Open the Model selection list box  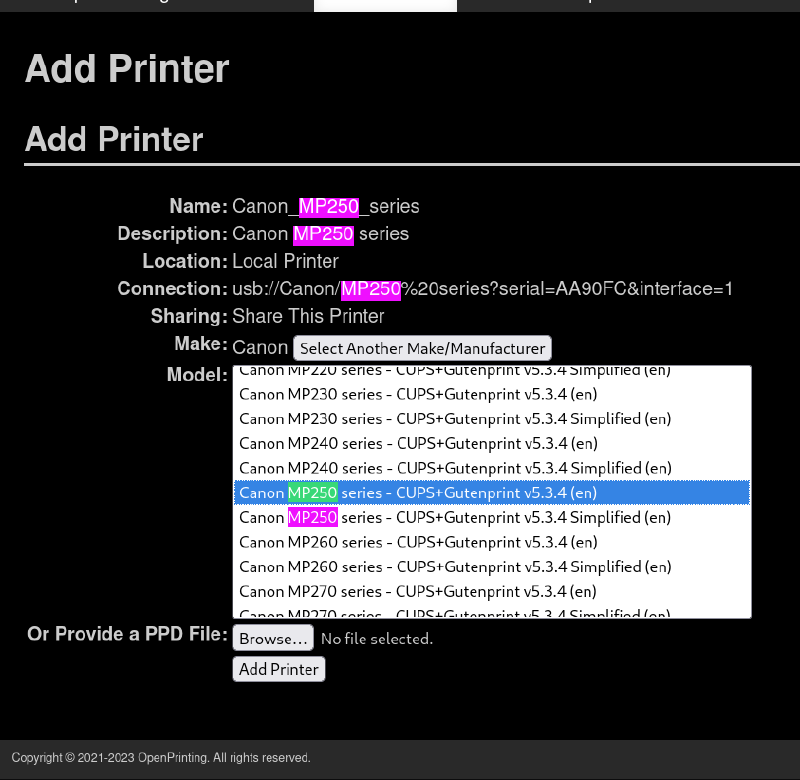(492, 492)
